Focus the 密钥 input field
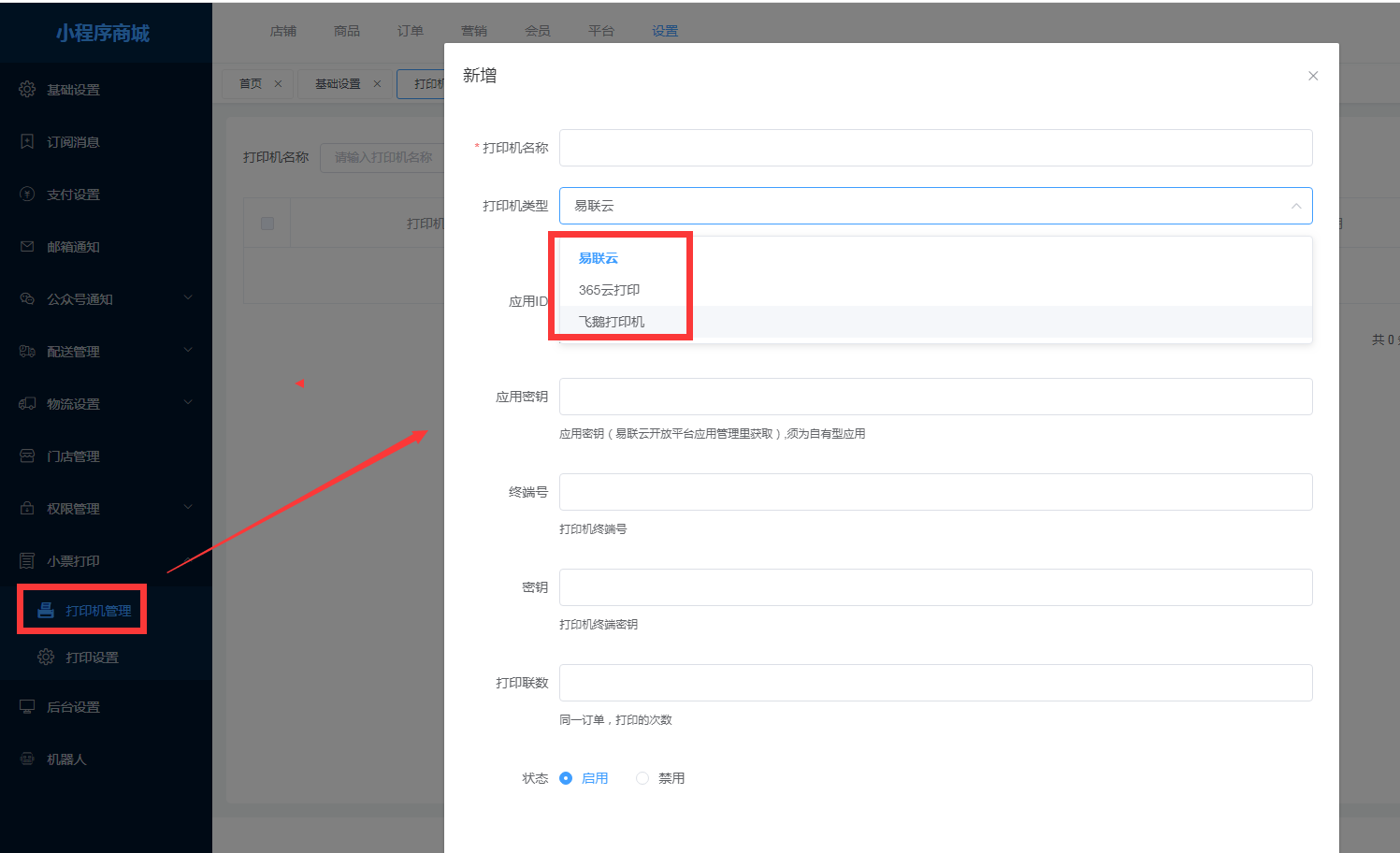Screen dimensions: 1400x853 click(936, 587)
